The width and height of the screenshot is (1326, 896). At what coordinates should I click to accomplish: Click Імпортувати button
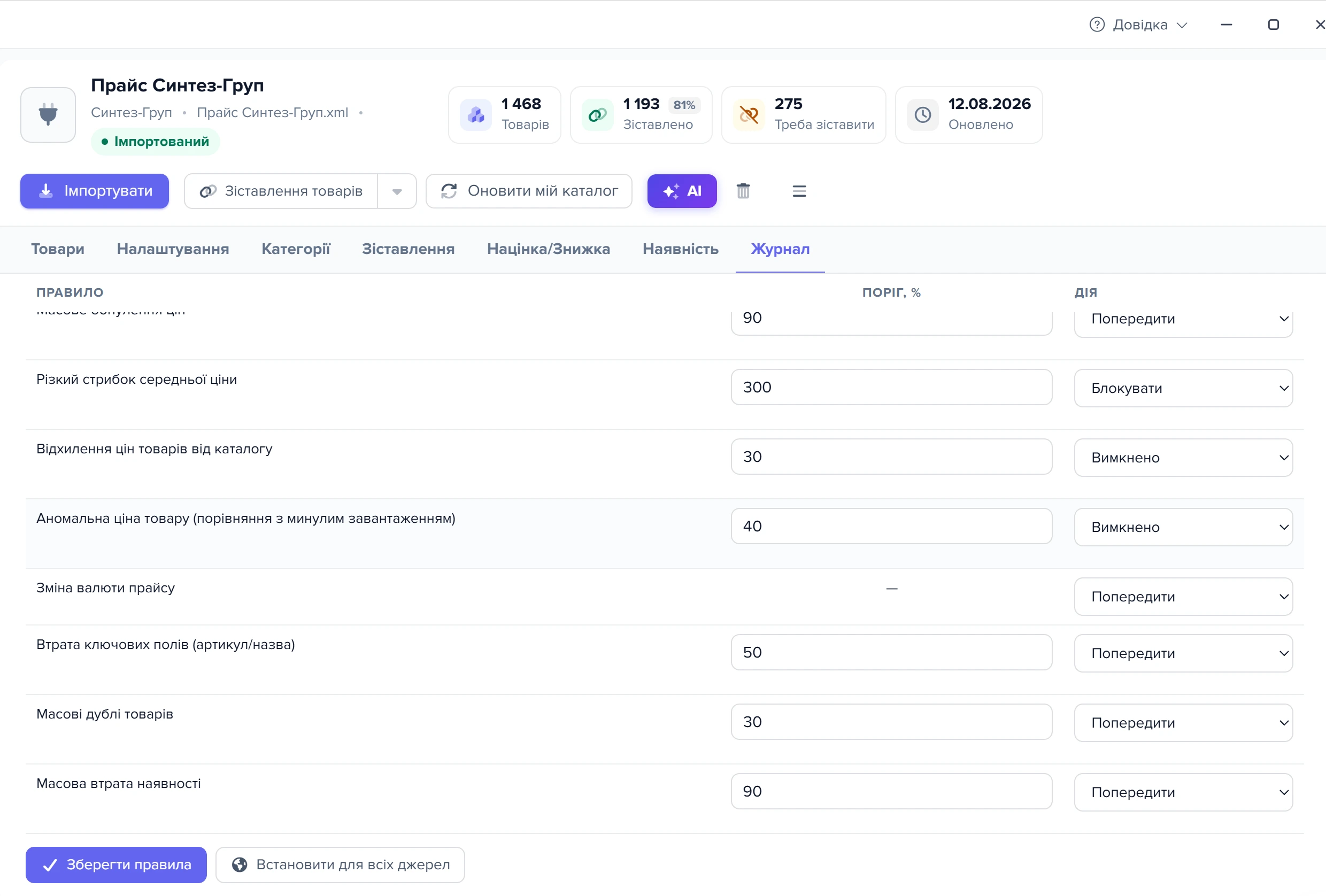pos(95,191)
